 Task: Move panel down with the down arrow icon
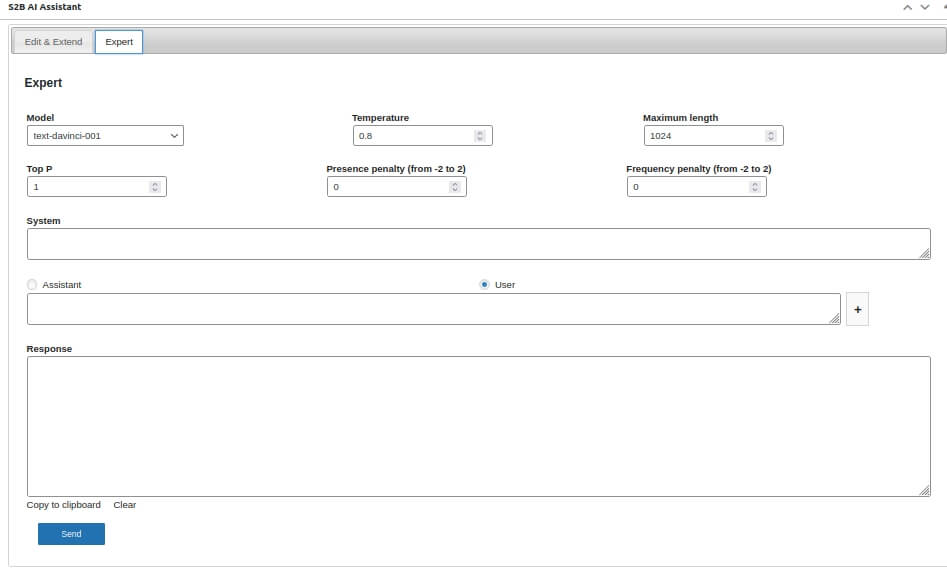[925, 7]
